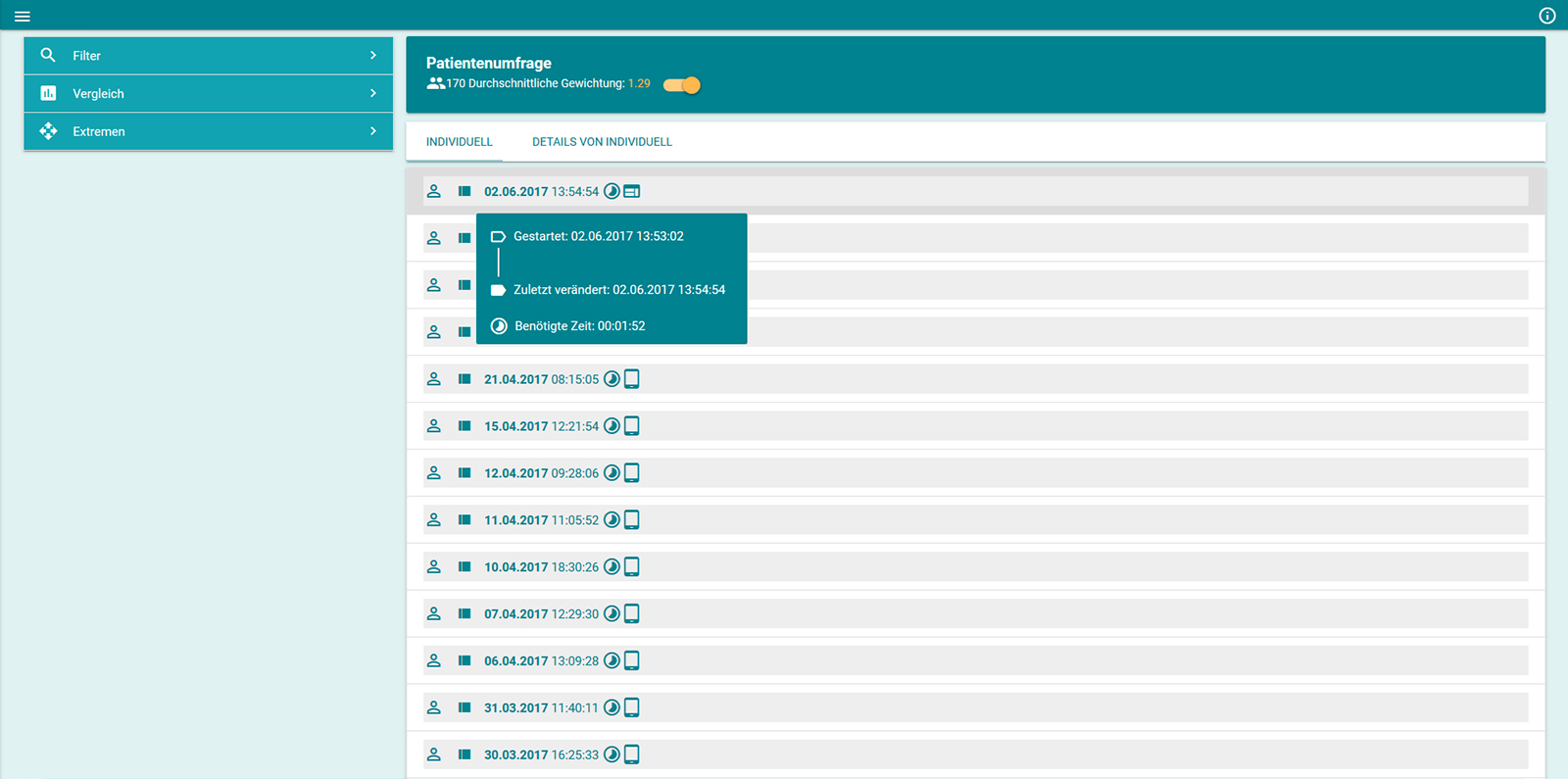Click tablet device icon of 21.04.2017 entry
The height and width of the screenshot is (779, 1568).
coord(632,379)
